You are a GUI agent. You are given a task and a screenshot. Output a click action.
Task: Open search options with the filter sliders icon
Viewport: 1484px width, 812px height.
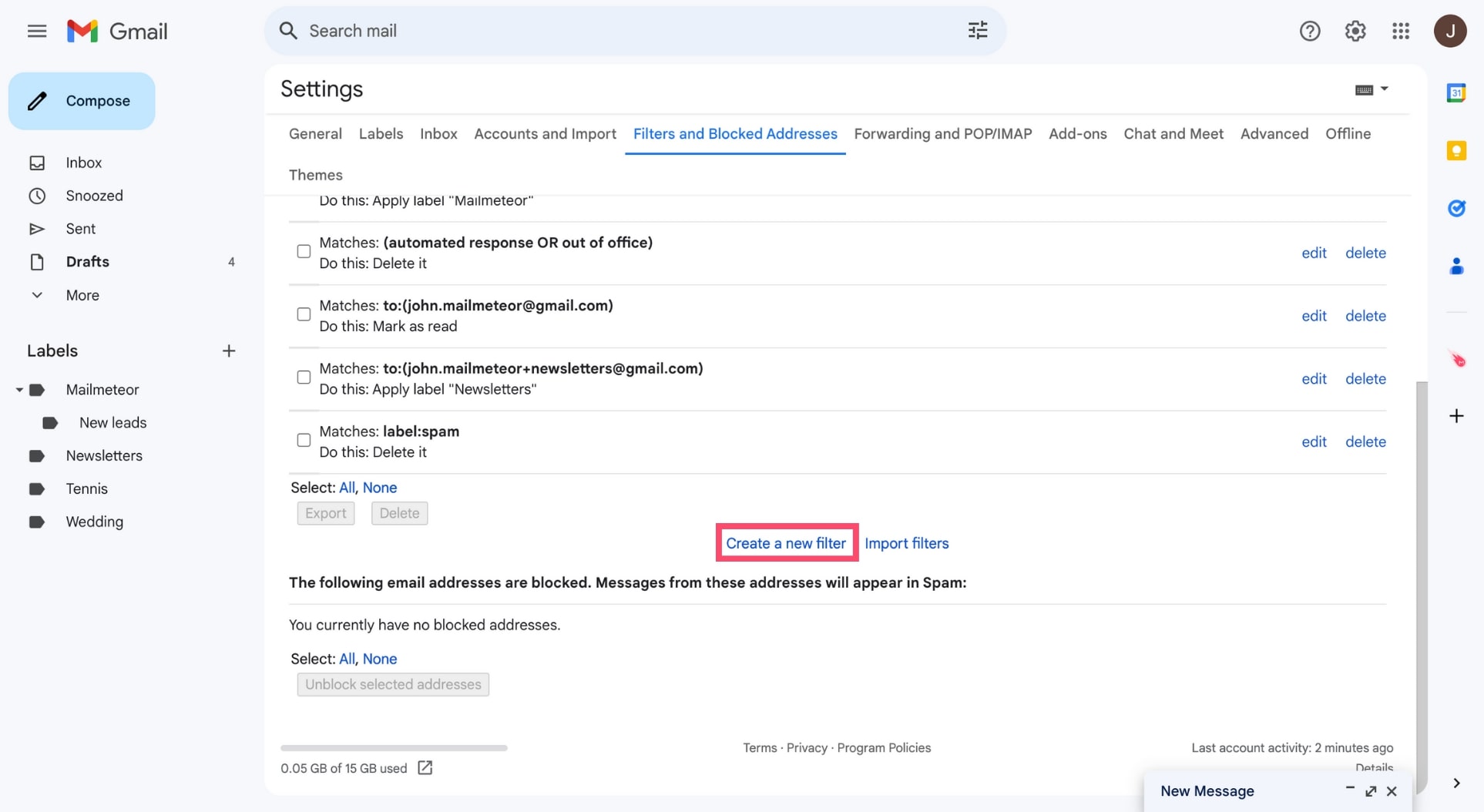977,30
